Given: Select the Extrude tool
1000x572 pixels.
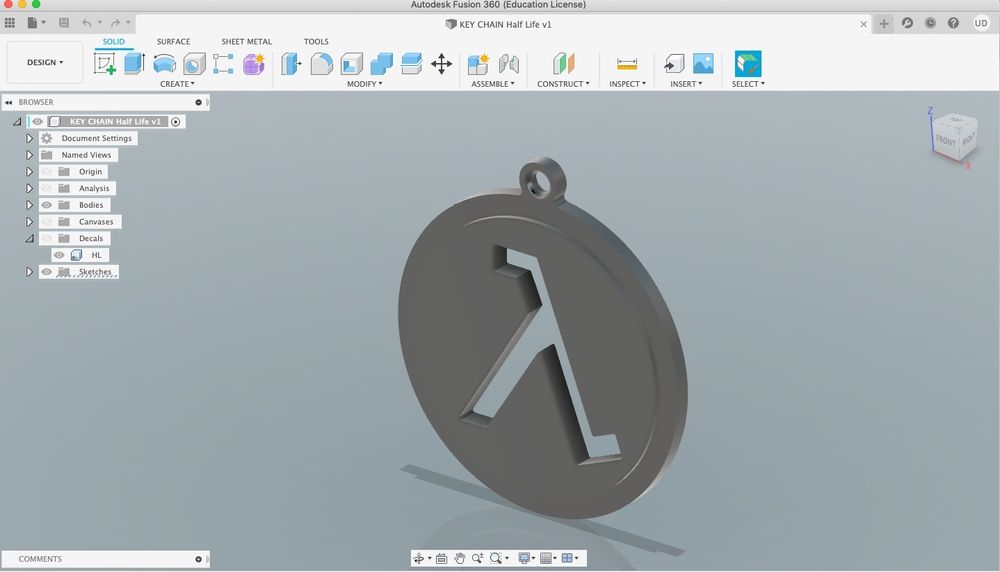Looking at the screenshot, I should (x=134, y=63).
